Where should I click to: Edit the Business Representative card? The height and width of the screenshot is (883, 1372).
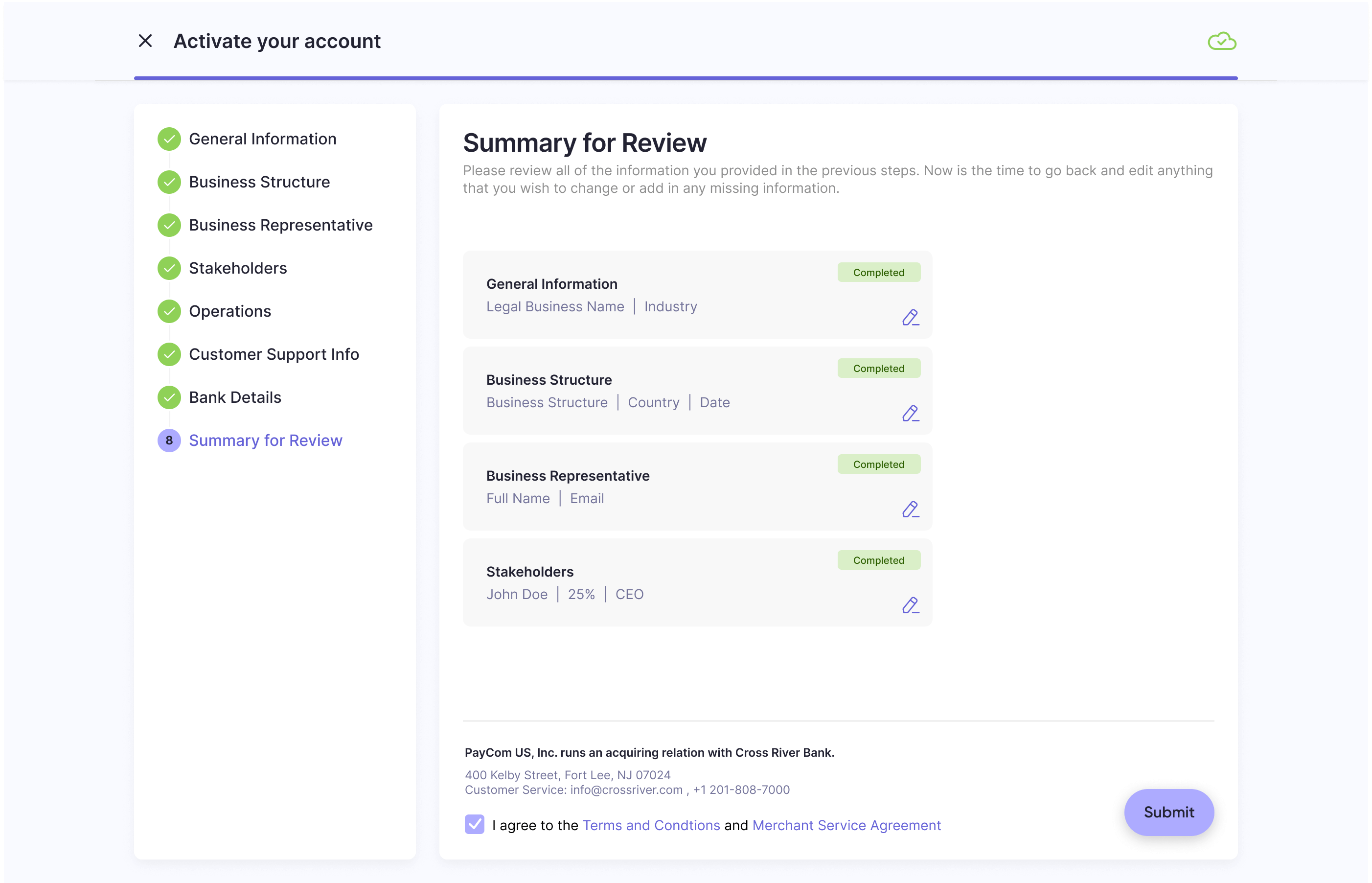pos(910,509)
